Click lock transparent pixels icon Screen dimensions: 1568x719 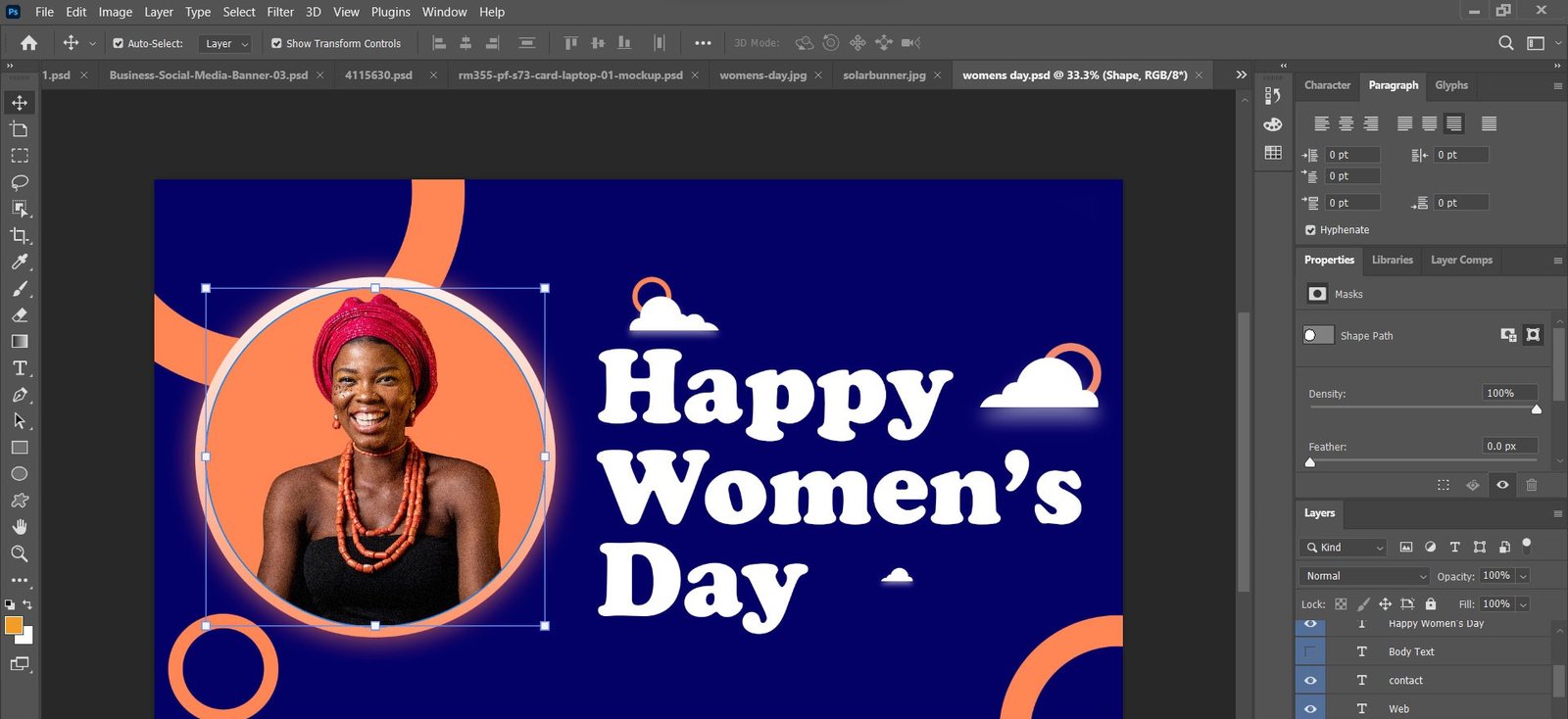[x=1341, y=604]
